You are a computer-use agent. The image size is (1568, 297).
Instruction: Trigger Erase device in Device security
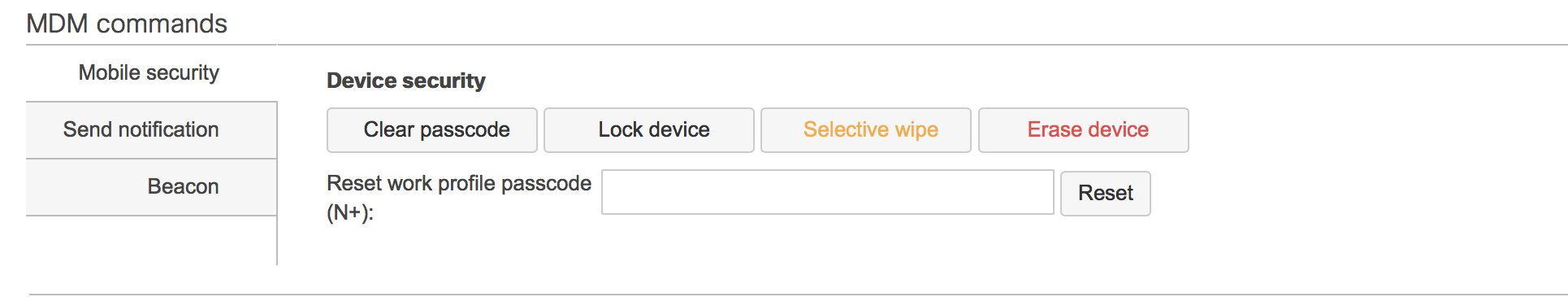point(1084,130)
